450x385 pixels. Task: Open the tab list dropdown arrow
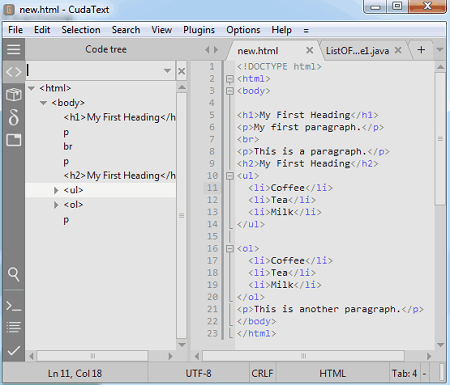pyautogui.click(x=440, y=50)
